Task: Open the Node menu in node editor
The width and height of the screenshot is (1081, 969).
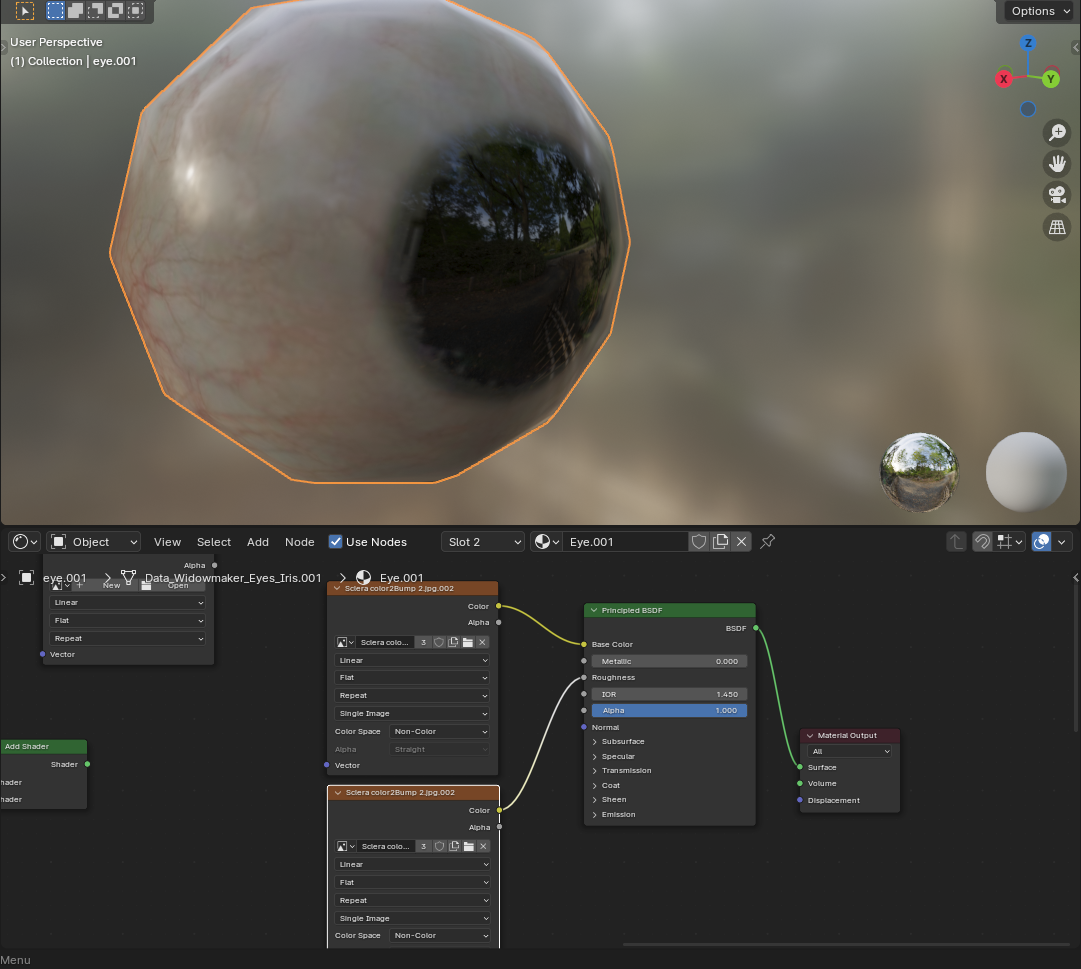Action: 299,542
